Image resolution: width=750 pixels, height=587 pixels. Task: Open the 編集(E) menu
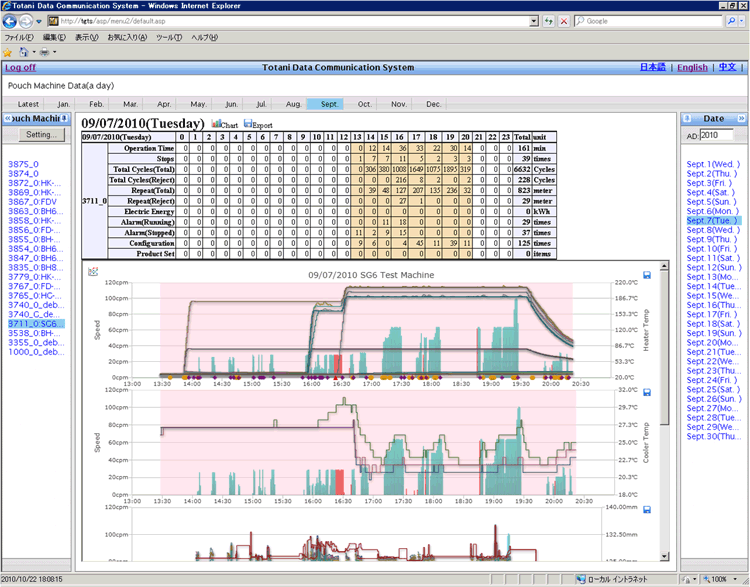[x=54, y=37]
